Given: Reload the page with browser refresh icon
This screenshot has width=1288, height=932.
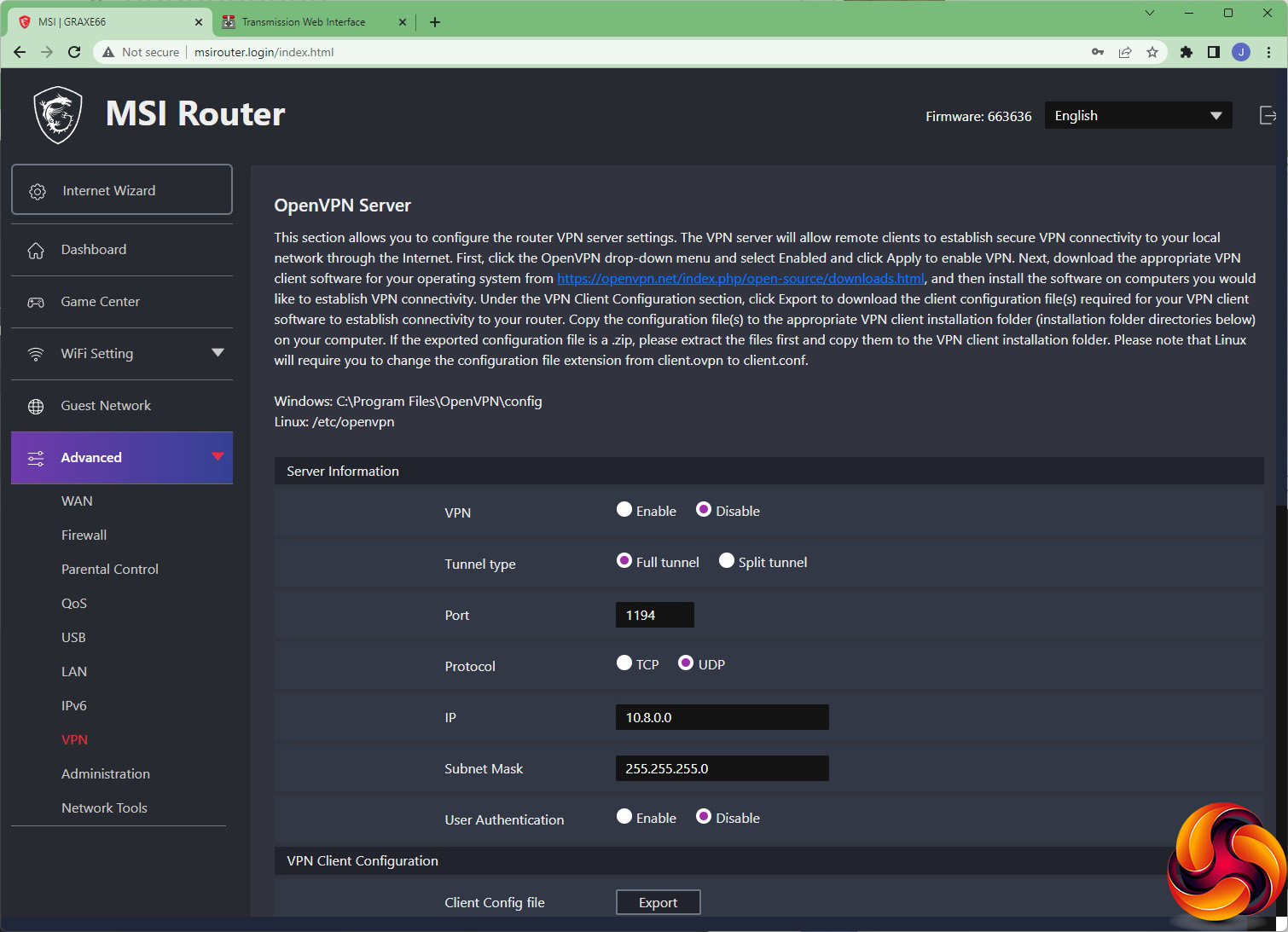Looking at the screenshot, I should click(x=74, y=52).
